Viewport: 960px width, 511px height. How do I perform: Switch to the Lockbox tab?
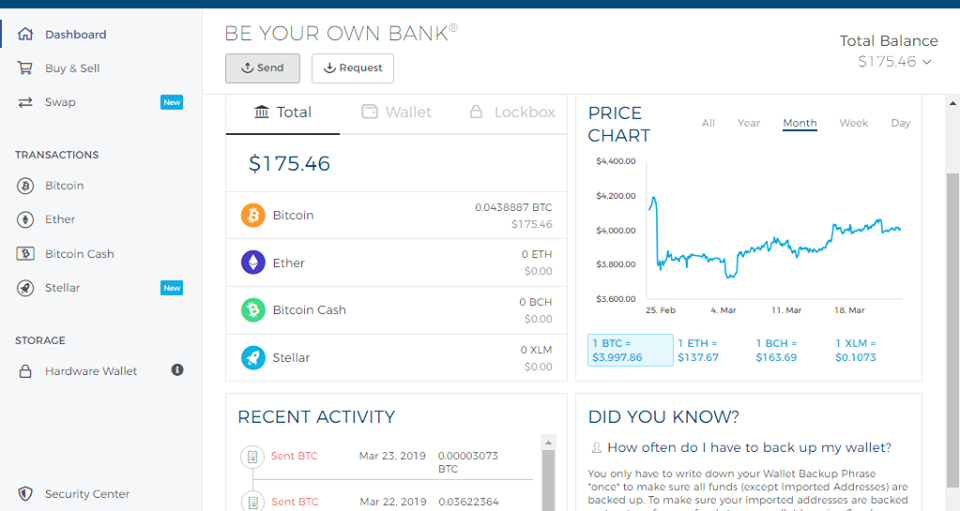pyautogui.click(x=512, y=113)
